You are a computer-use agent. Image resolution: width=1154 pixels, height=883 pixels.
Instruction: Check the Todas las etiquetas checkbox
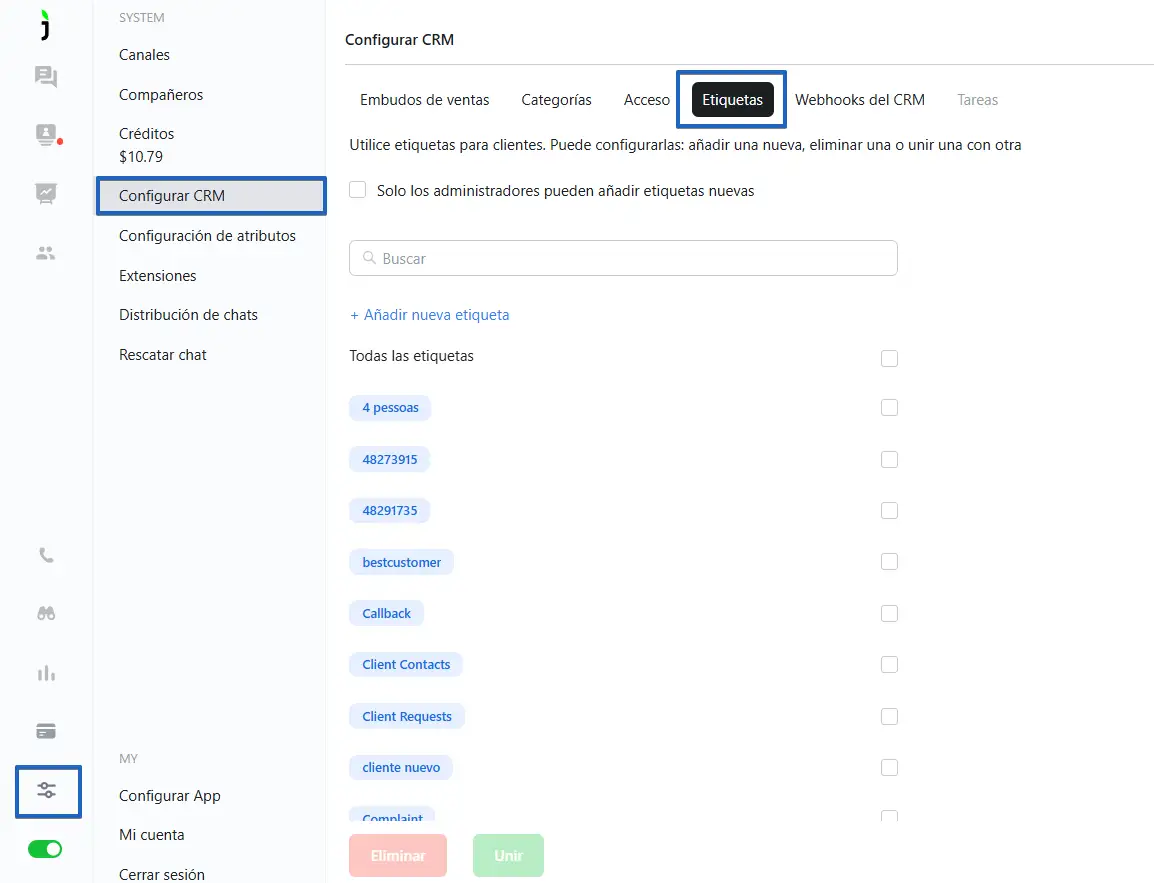[889, 358]
